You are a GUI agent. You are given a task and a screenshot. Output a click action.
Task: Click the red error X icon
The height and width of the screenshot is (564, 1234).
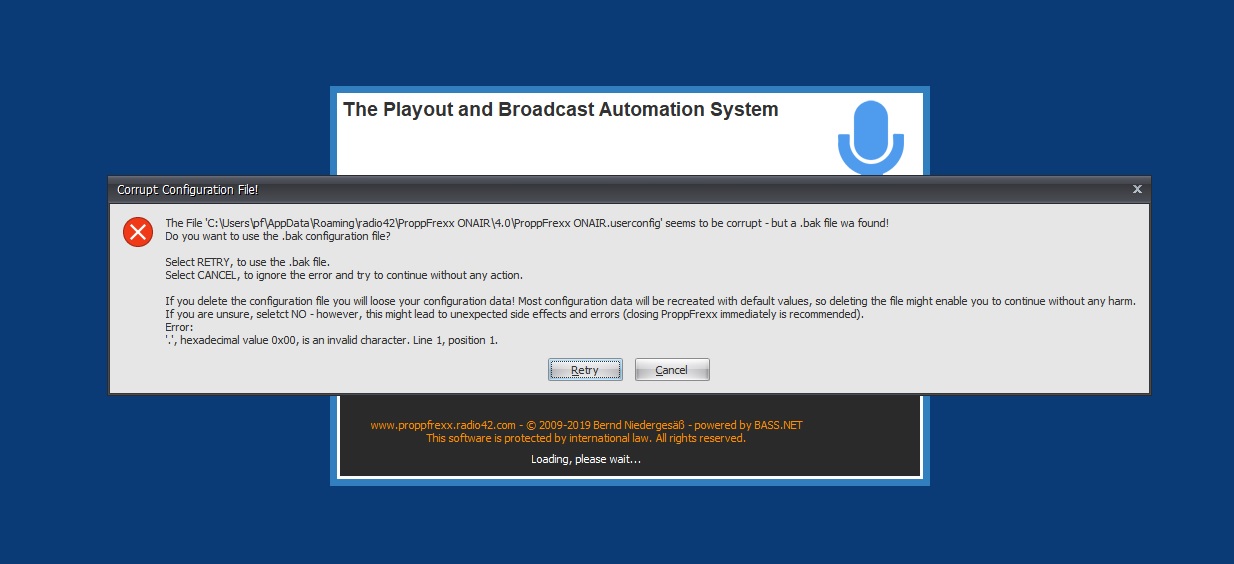(x=137, y=232)
